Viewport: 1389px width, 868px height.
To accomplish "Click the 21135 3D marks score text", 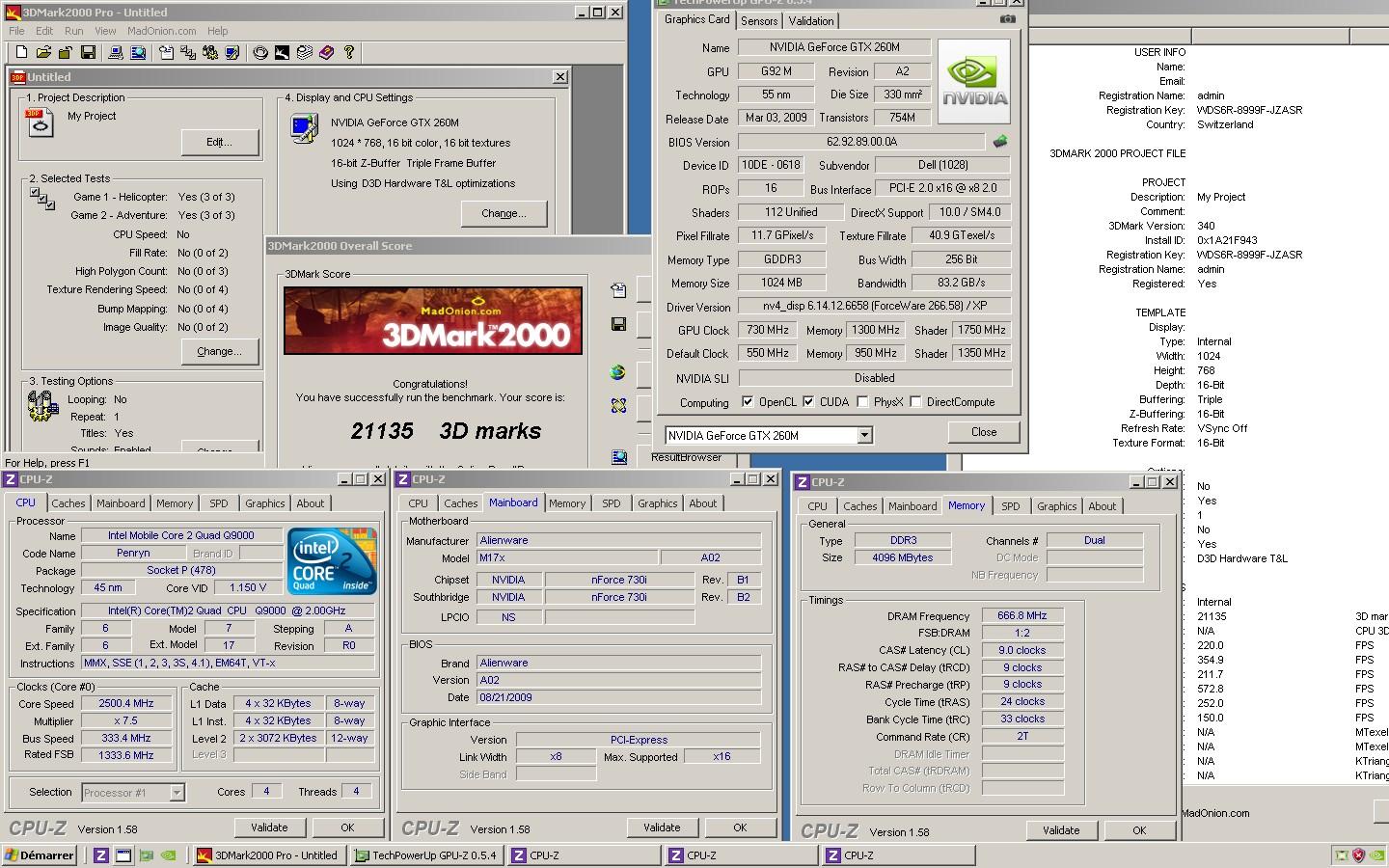I will (x=446, y=431).
